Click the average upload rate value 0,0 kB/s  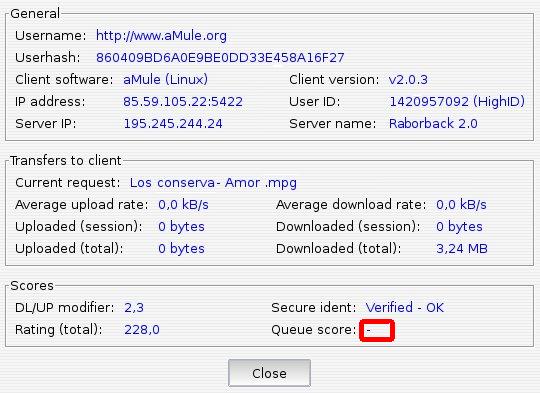[183, 205]
